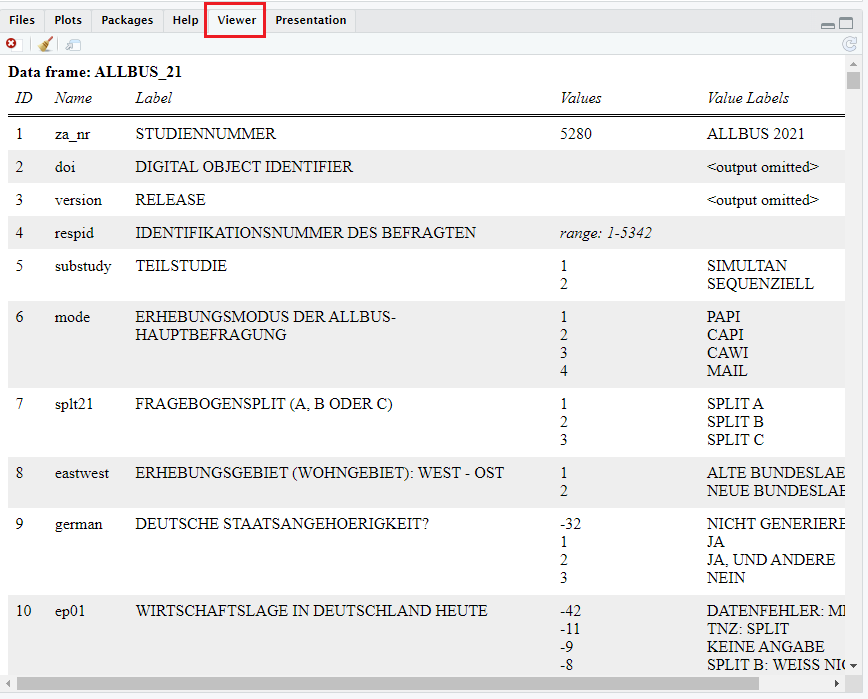
Task: Show viewer content in new window
Action: (x=74, y=44)
